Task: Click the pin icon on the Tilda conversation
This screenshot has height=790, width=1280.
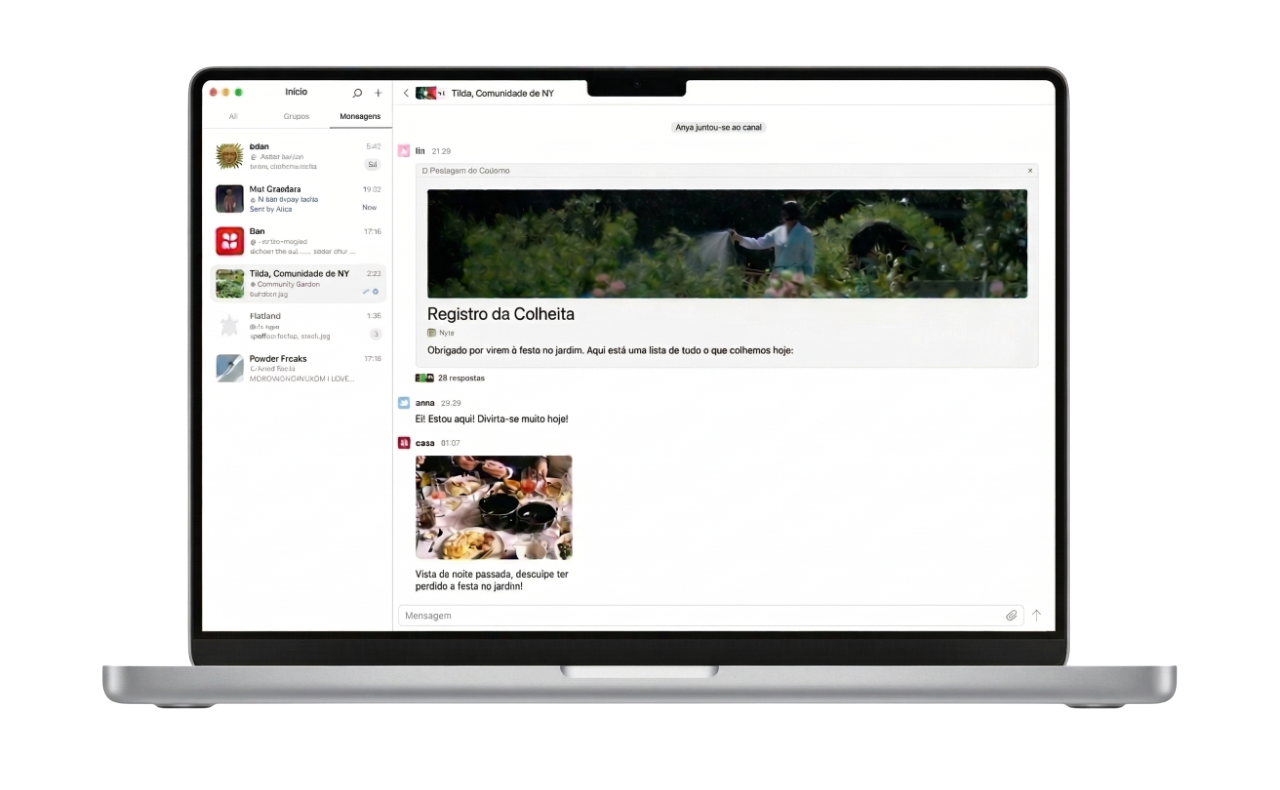Action: tap(367, 291)
